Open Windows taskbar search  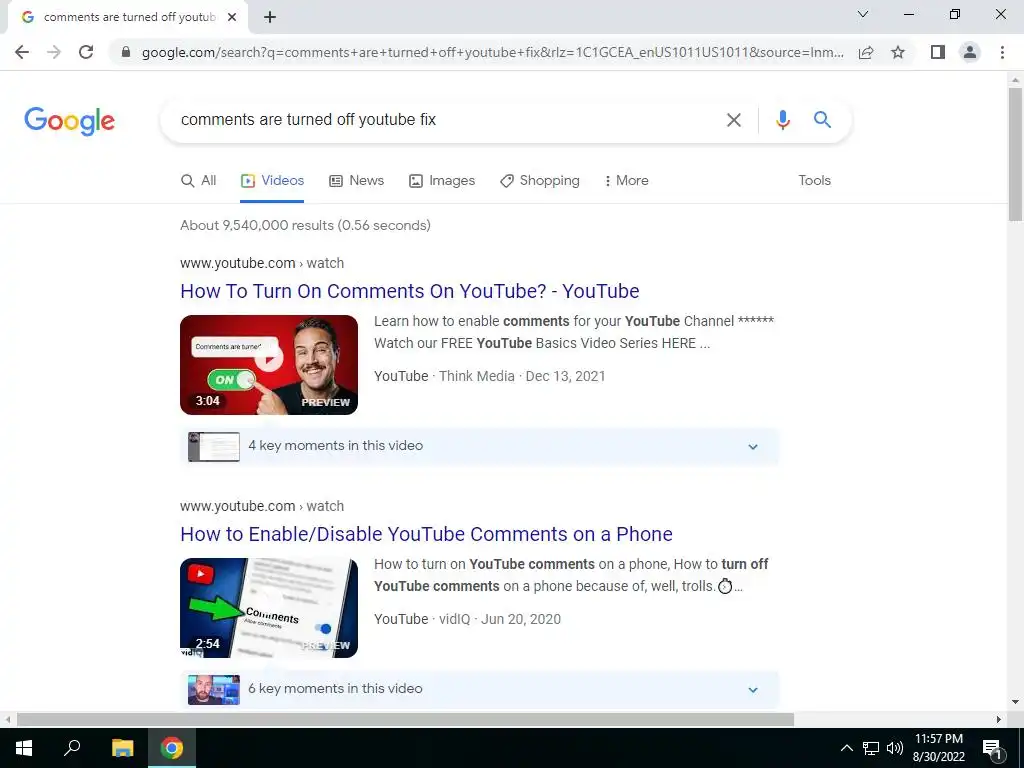72,748
